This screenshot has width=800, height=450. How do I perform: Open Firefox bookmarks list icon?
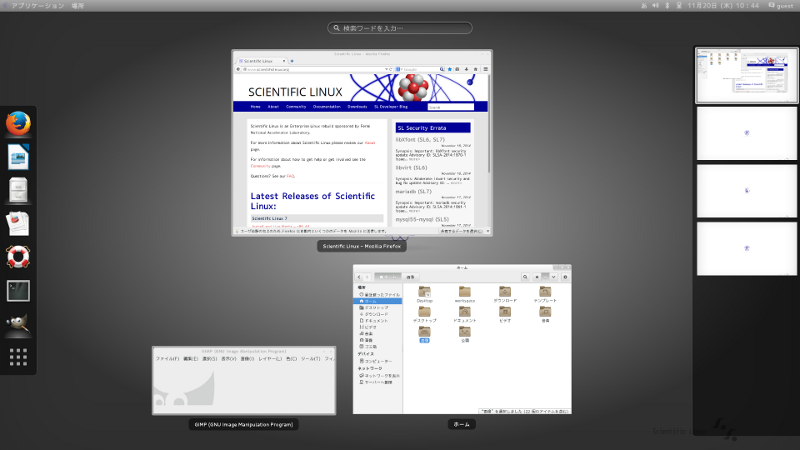coord(458,69)
